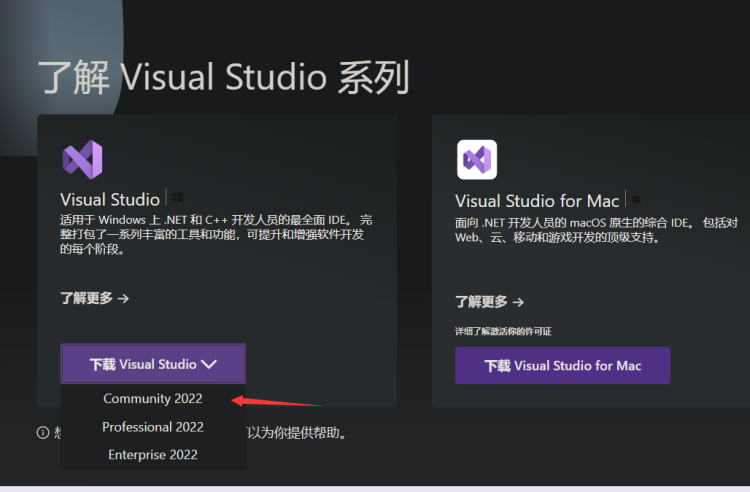The image size is (750, 492).
Task: Select Professional 2022 from the download menu
Action: tap(153, 426)
